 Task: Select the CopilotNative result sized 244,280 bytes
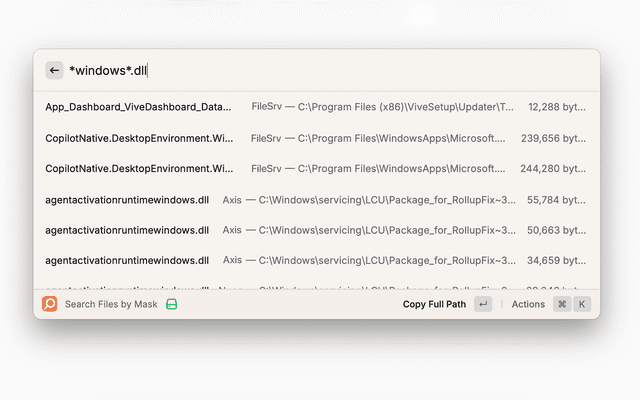[x=138, y=168]
